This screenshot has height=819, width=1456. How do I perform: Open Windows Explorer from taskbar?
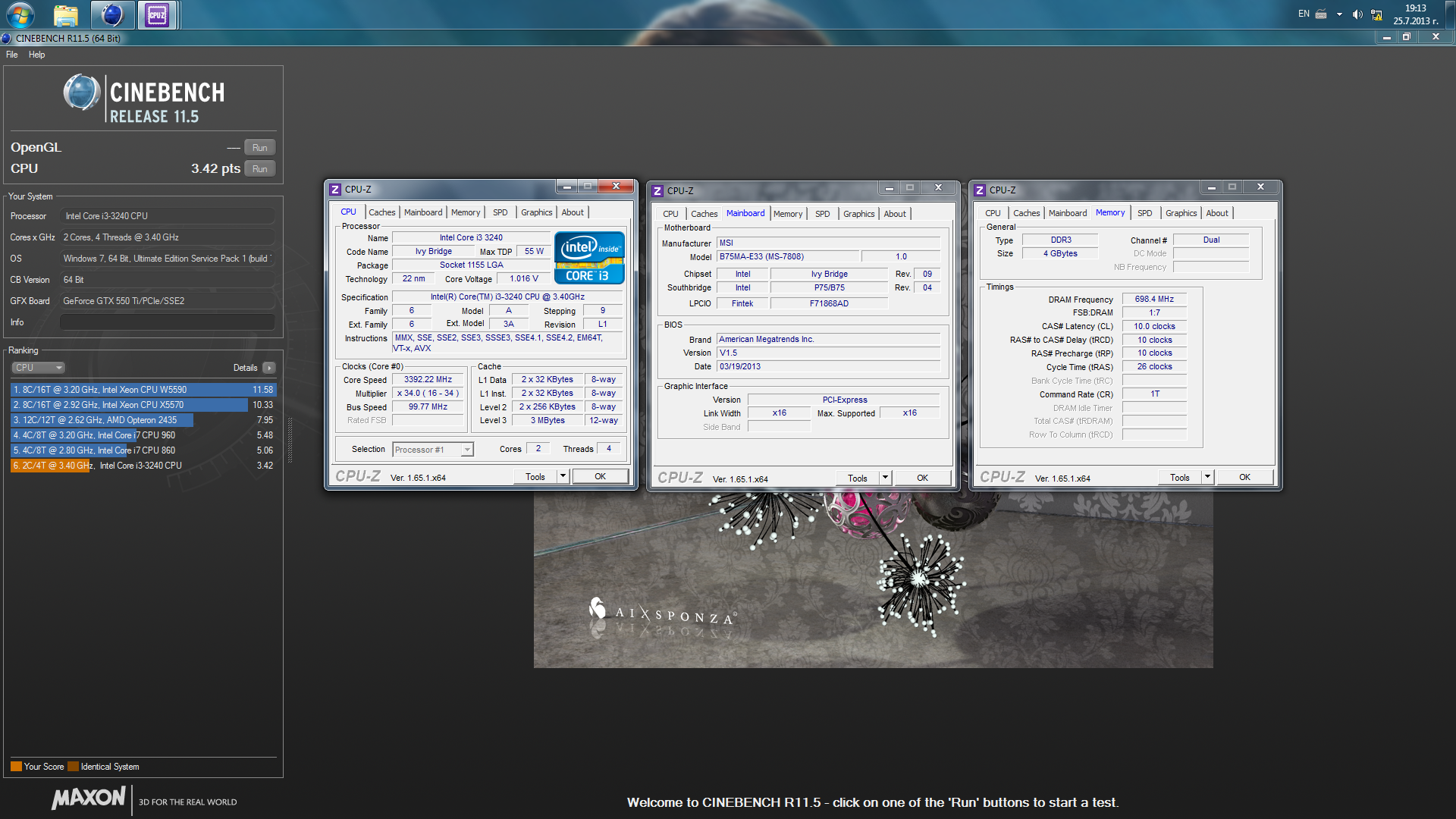pyautogui.click(x=66, y=14)
